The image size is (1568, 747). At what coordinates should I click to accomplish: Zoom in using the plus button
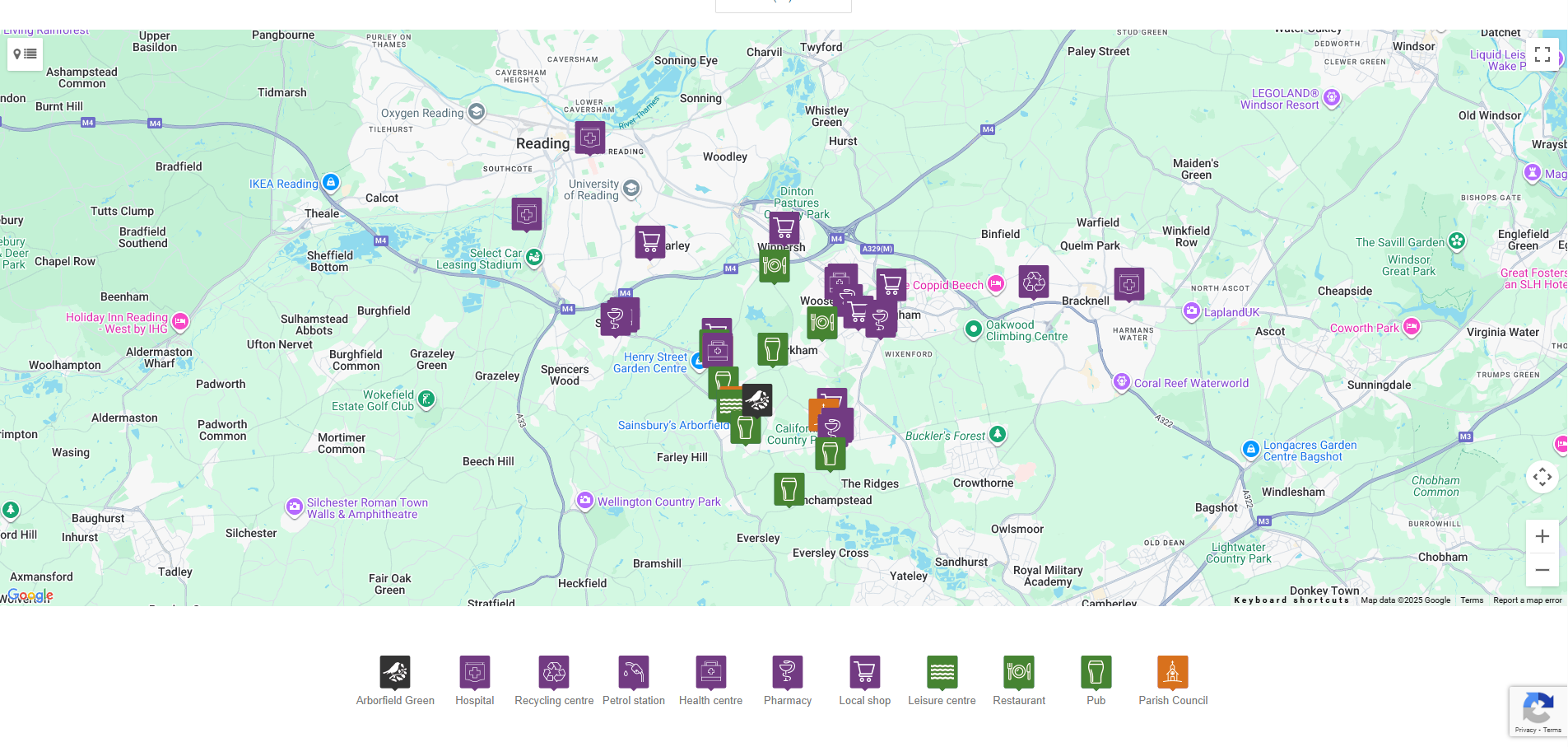(x=1542, y=535)
